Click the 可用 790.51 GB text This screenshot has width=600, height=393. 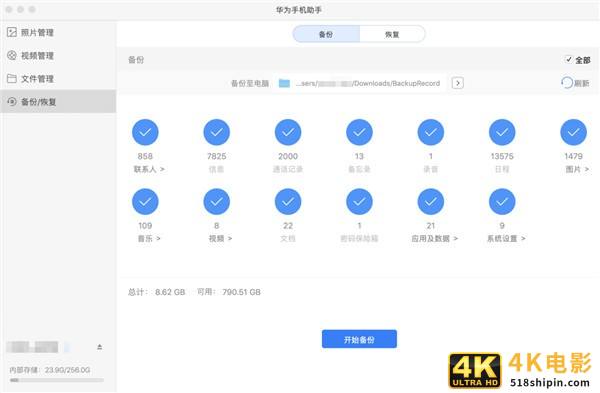tap(229, 292)
